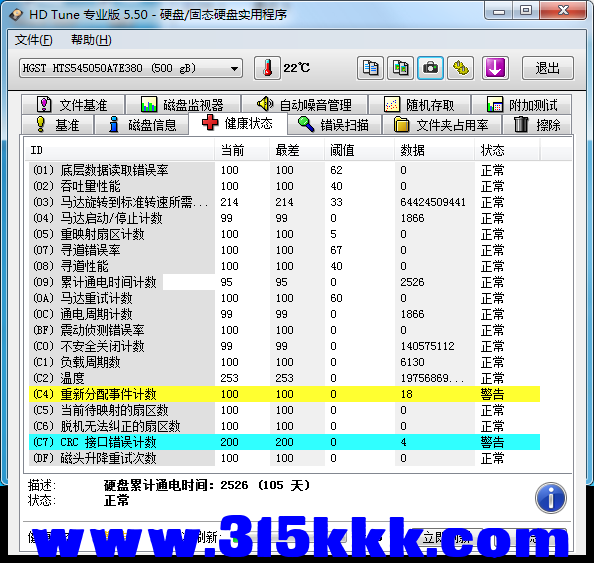This screenshot has width=594, height=563.
Task: Switch to the 磁盘信息 tab
Action: [x=142, y=125]
